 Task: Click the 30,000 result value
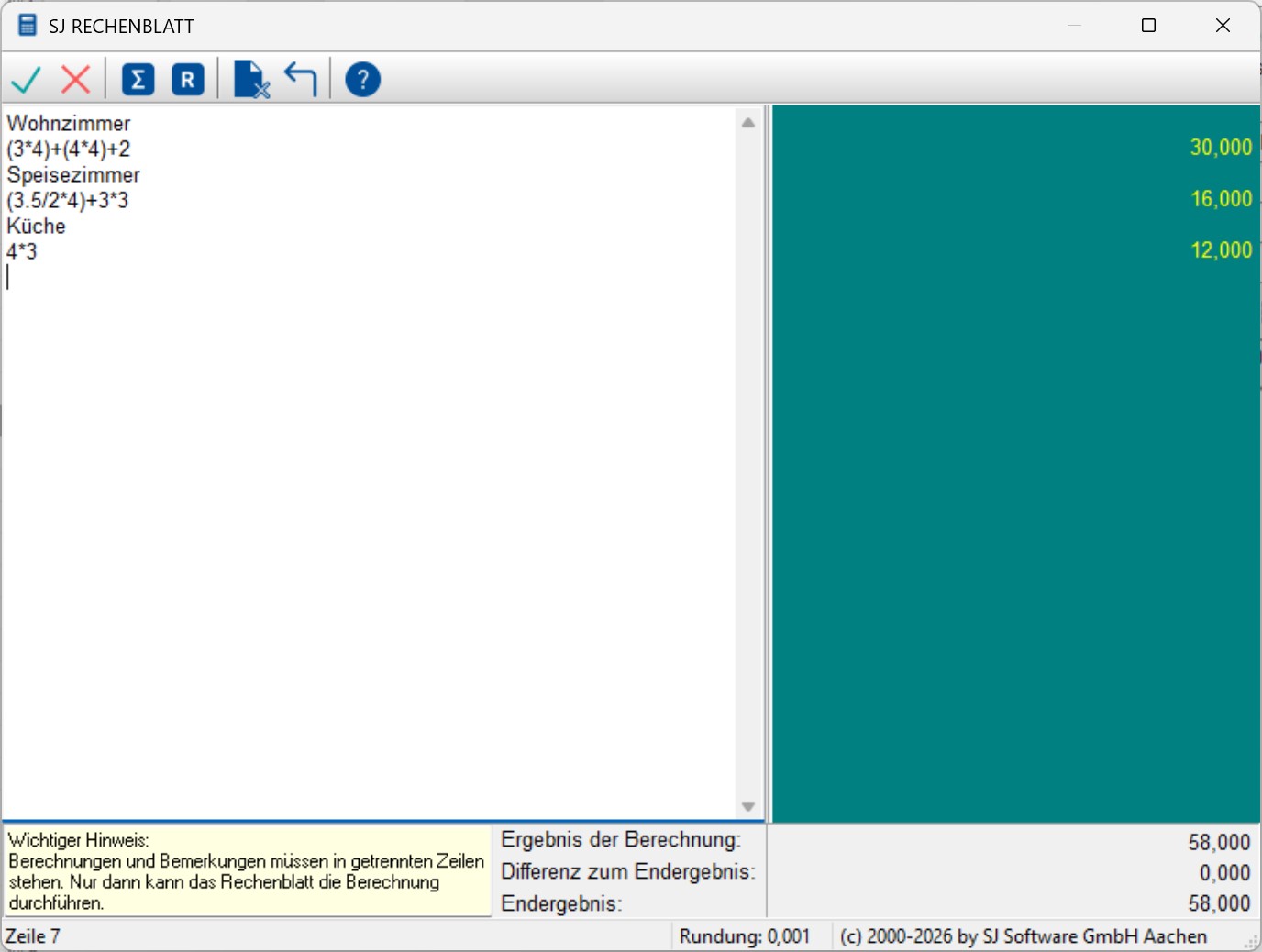click(1221, 147)
